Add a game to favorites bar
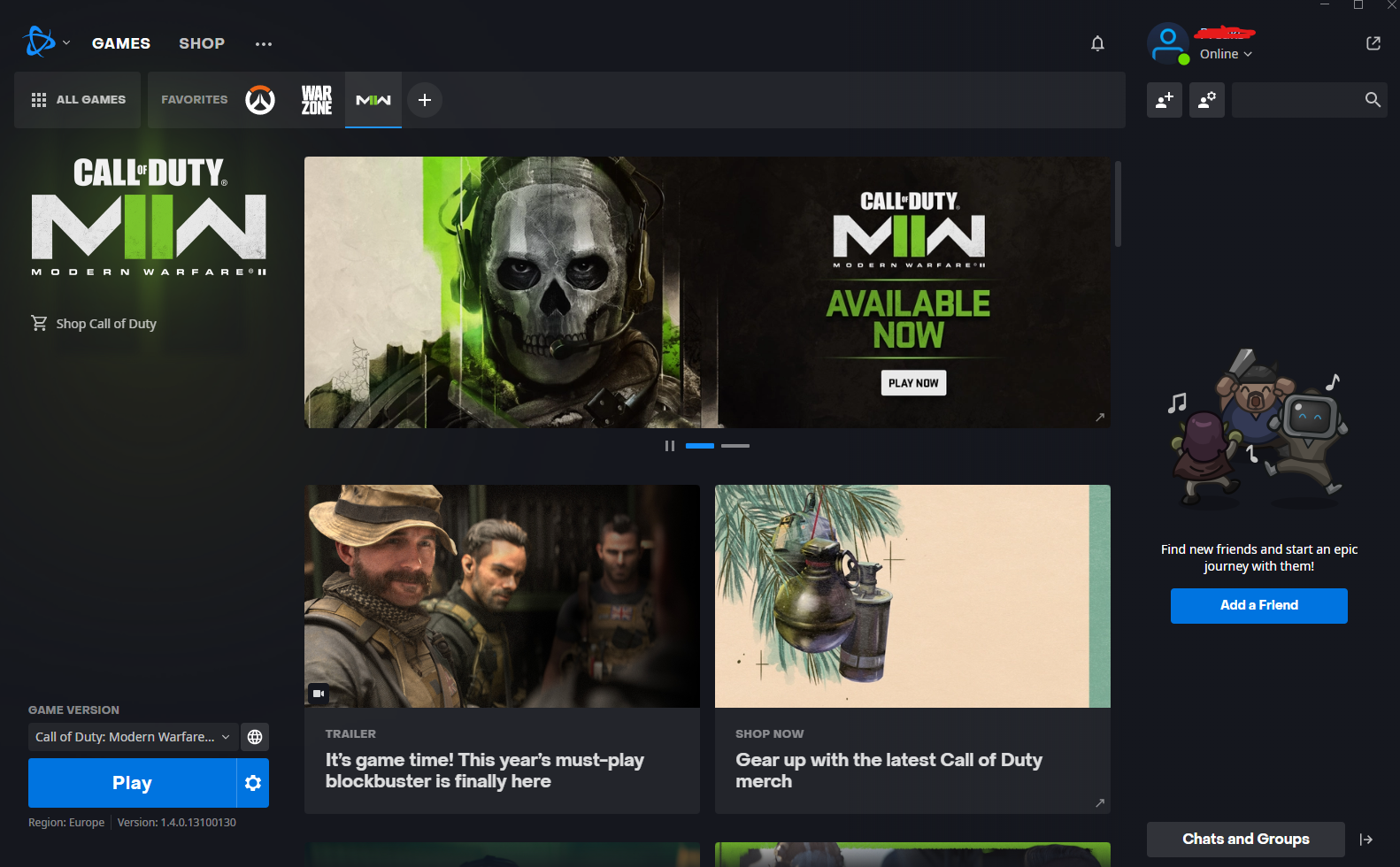1400x867 pixels. [x=425, y=100]
